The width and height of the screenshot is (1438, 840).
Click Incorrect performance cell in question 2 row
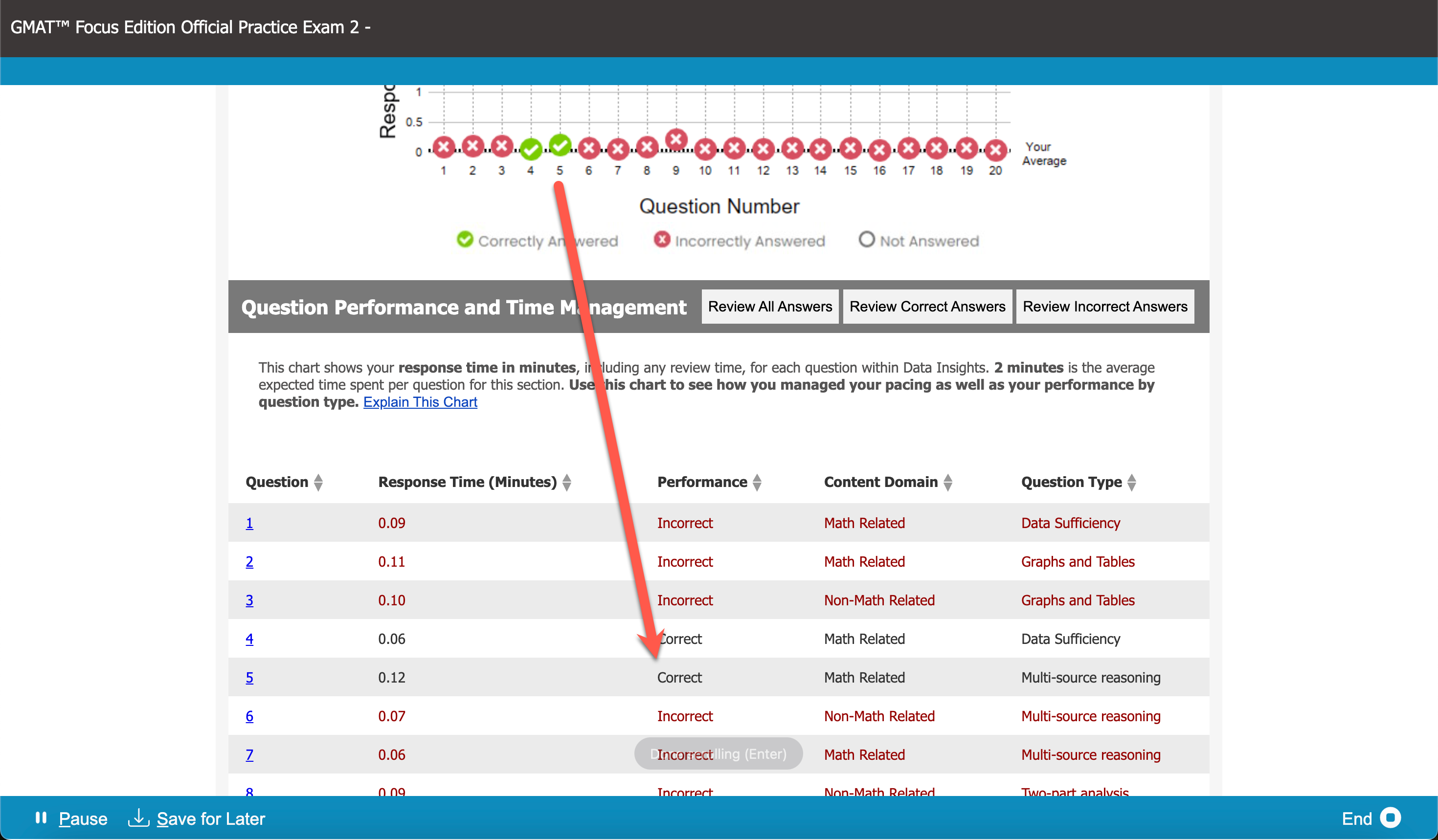click(685, 562)
